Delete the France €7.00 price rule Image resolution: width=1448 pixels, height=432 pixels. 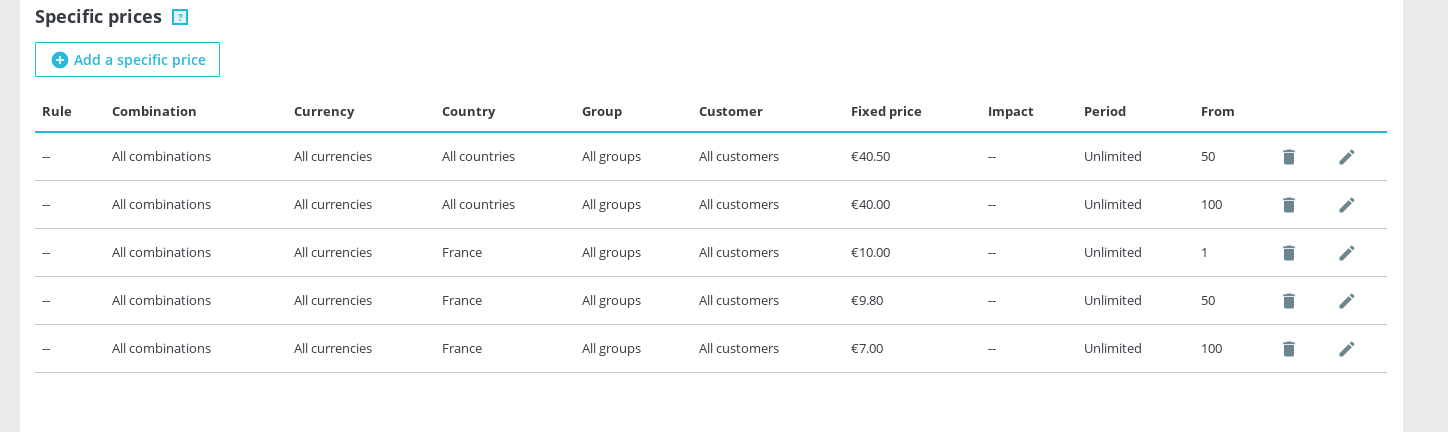point(1289,349)
